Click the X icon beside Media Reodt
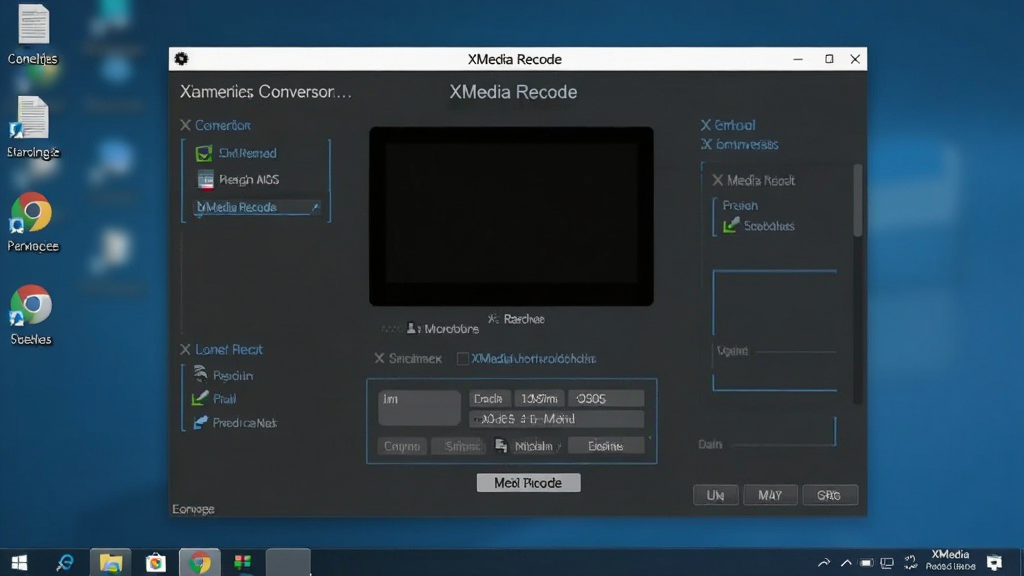Image resolution: width=1024 pixels, height=576 pixels. pos(718,180)
